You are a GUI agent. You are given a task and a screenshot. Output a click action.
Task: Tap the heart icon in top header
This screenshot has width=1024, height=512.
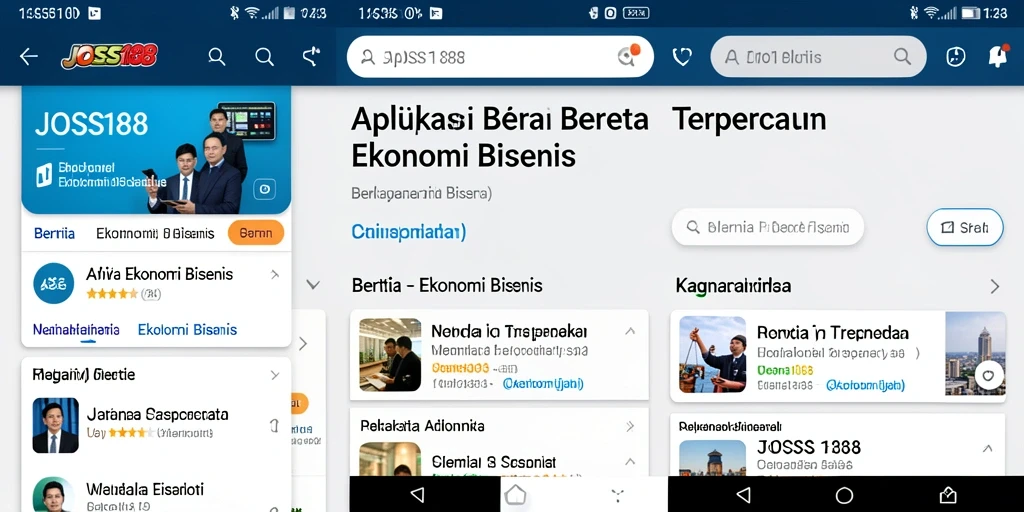[682, 57]
